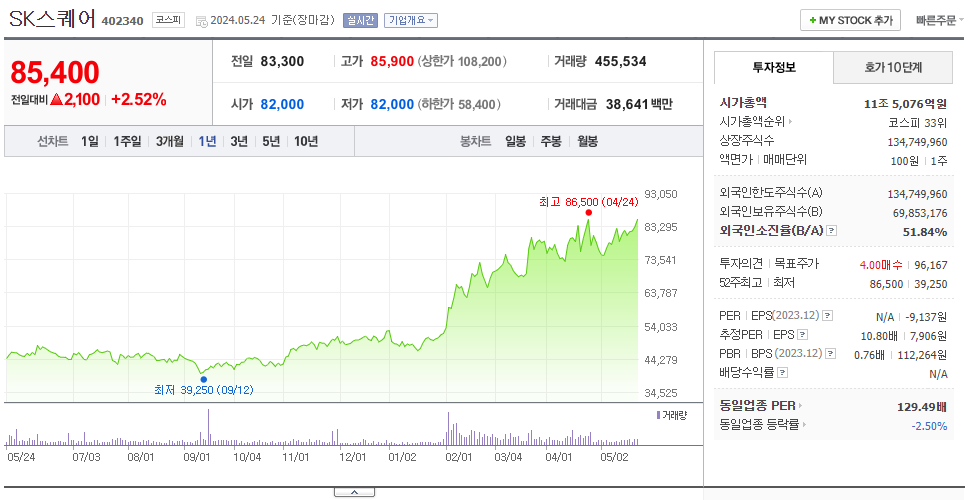Screen dimensions: 968x500
Task: Click the 코스피 market label
Action: click(x=169, y=20)
